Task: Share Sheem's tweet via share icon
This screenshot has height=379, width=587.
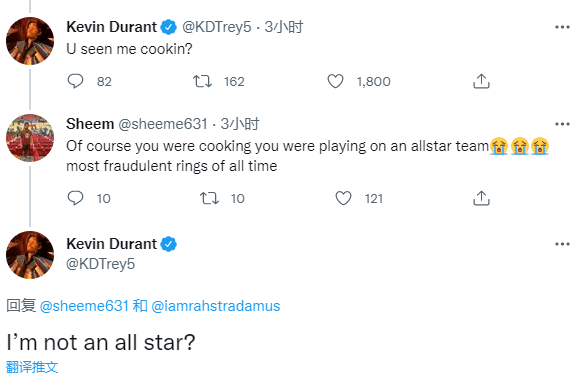Action: pos(481,198)
